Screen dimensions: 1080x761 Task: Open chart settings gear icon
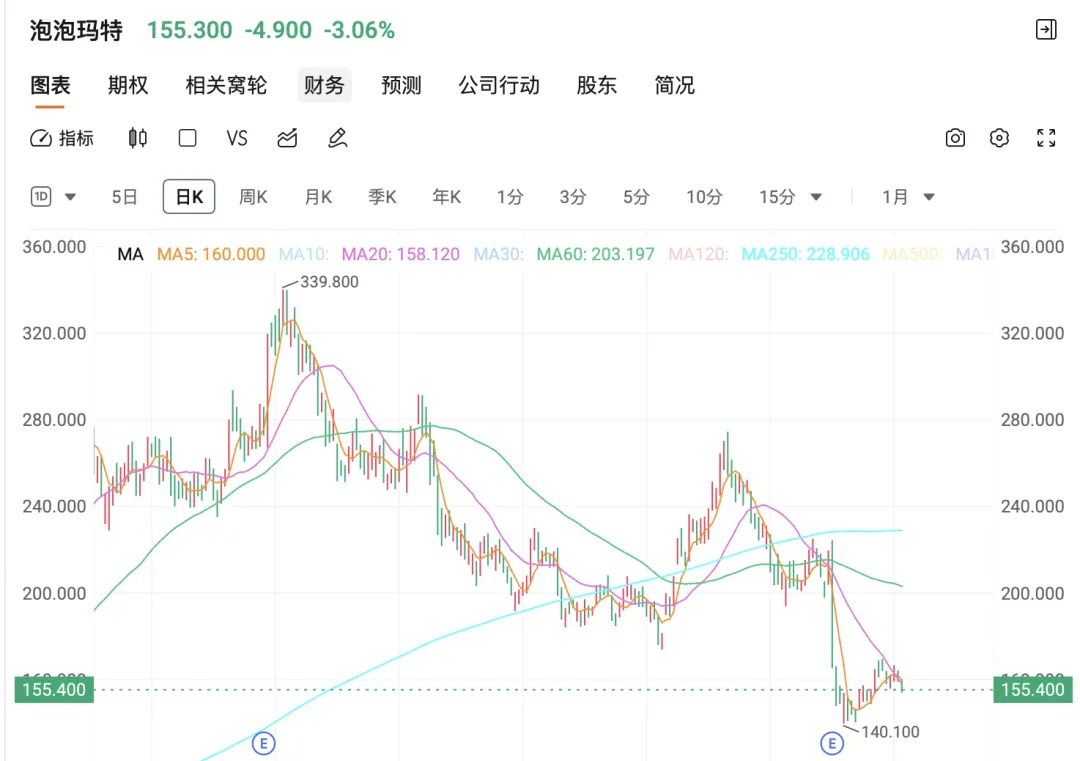coord(999,138)
